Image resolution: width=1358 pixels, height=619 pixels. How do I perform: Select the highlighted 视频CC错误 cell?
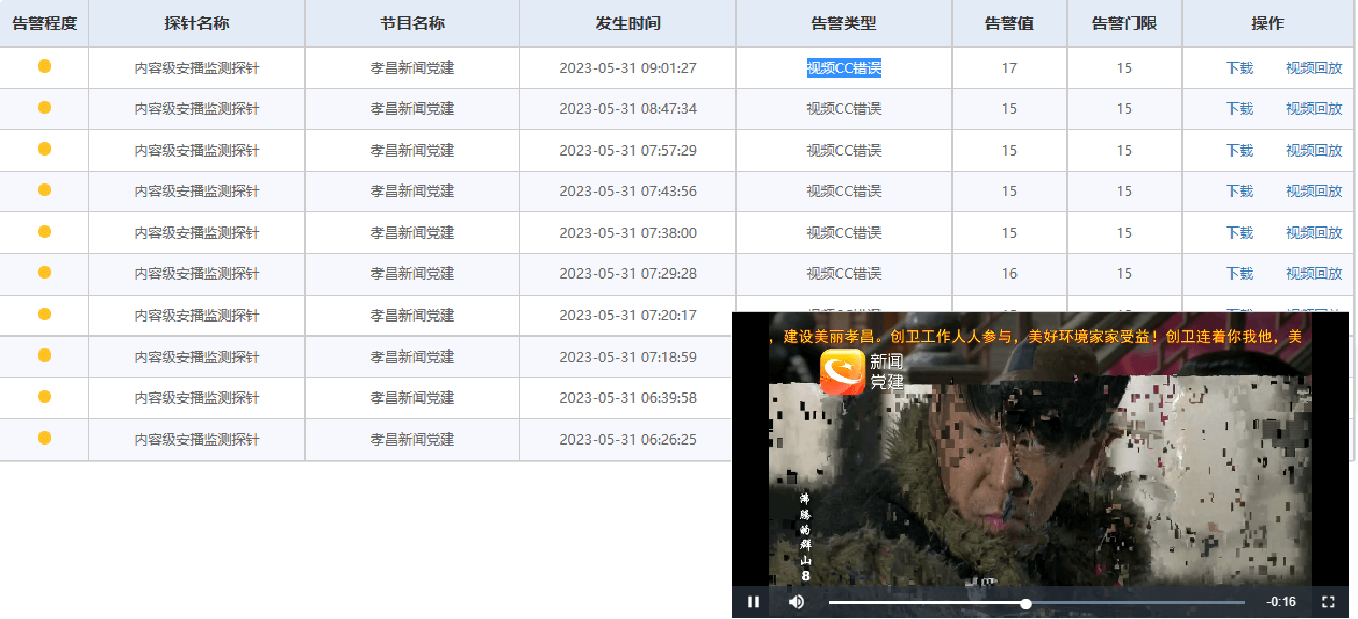(843, 68)
